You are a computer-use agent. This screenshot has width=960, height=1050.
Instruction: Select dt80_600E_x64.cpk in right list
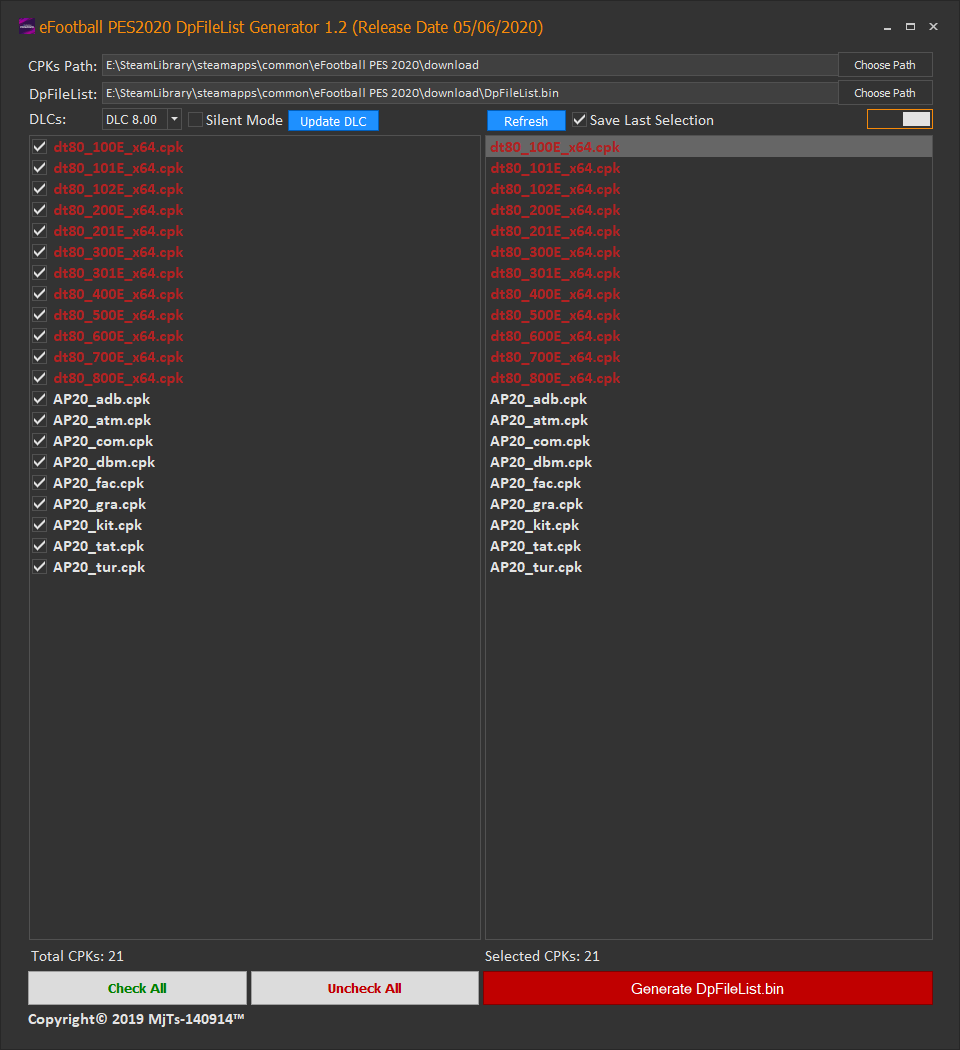[709, 336]
